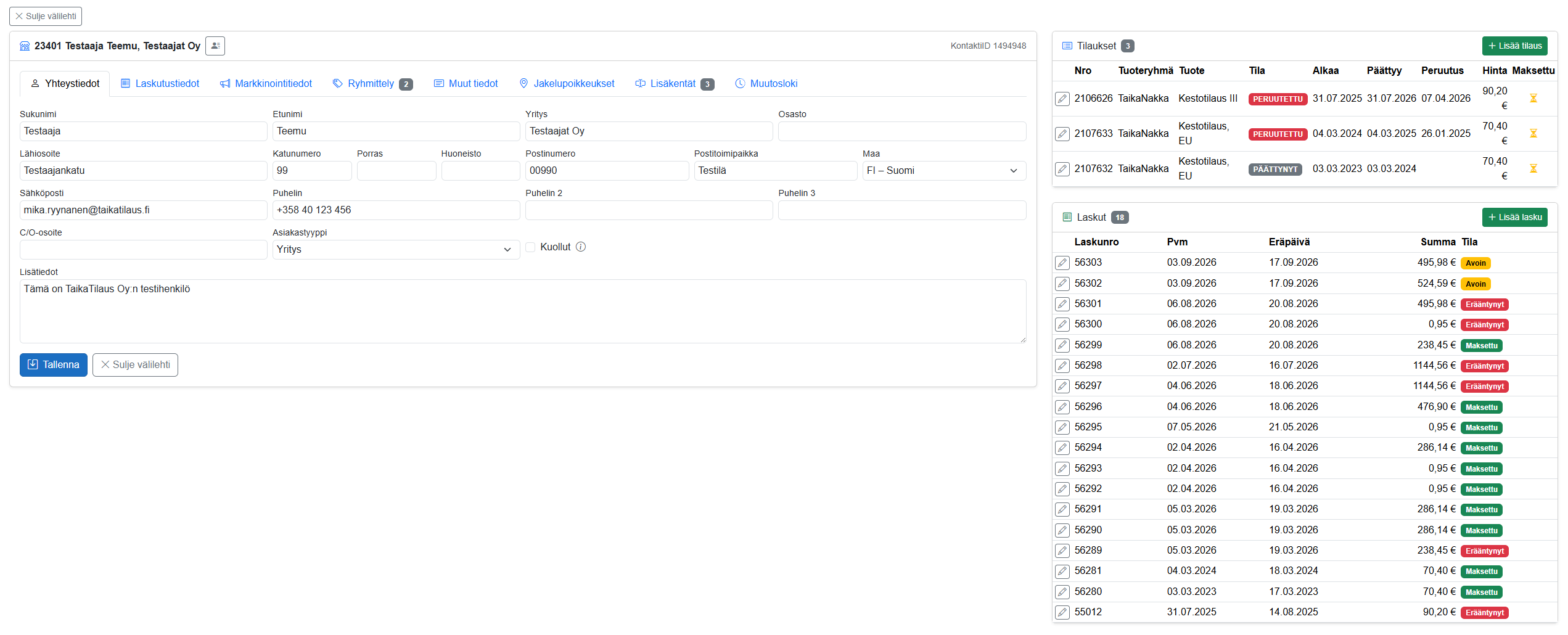Edit order 2106626 pencil icon

coord(1062,99)
